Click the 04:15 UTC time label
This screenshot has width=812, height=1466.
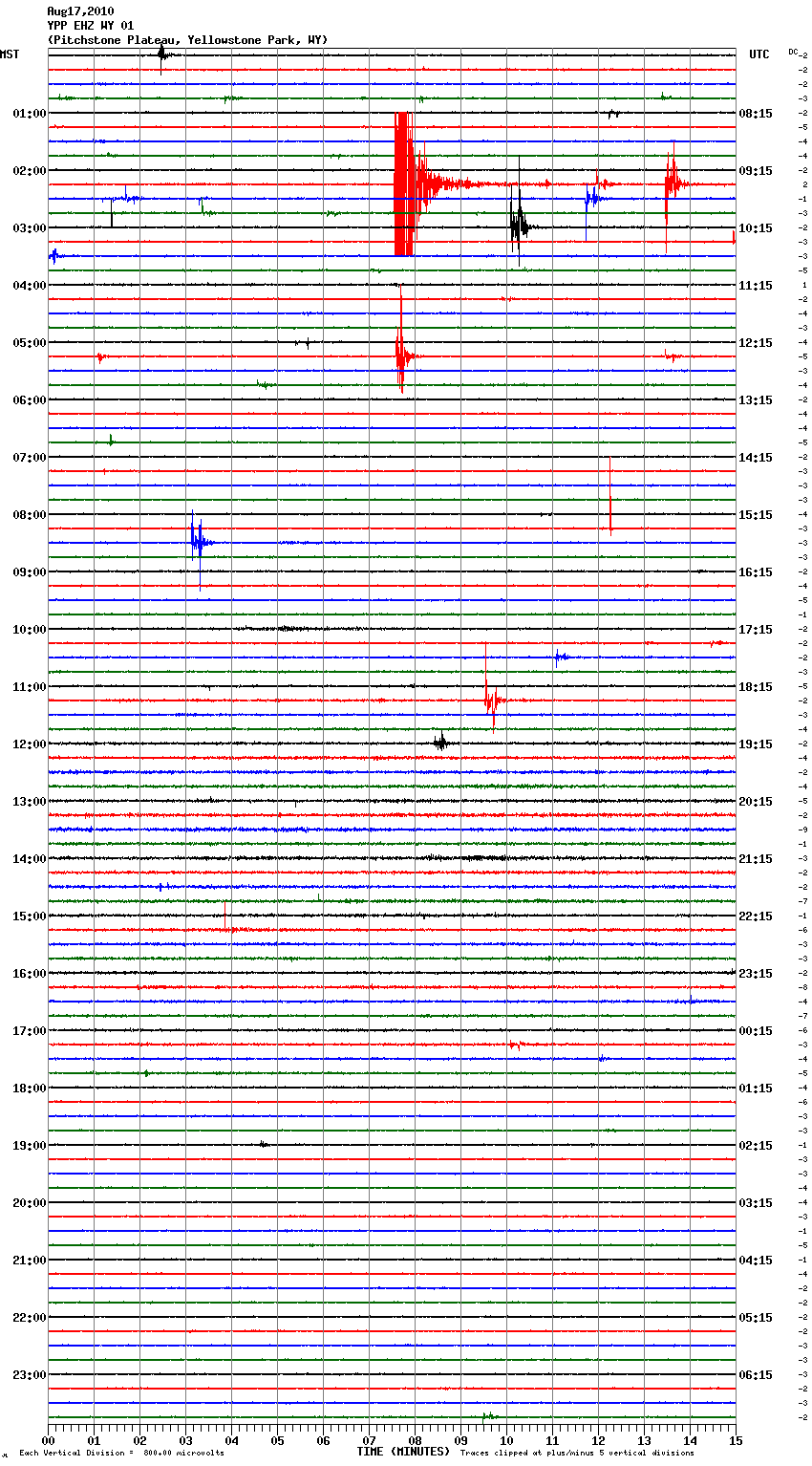[x=756, y=1260]
